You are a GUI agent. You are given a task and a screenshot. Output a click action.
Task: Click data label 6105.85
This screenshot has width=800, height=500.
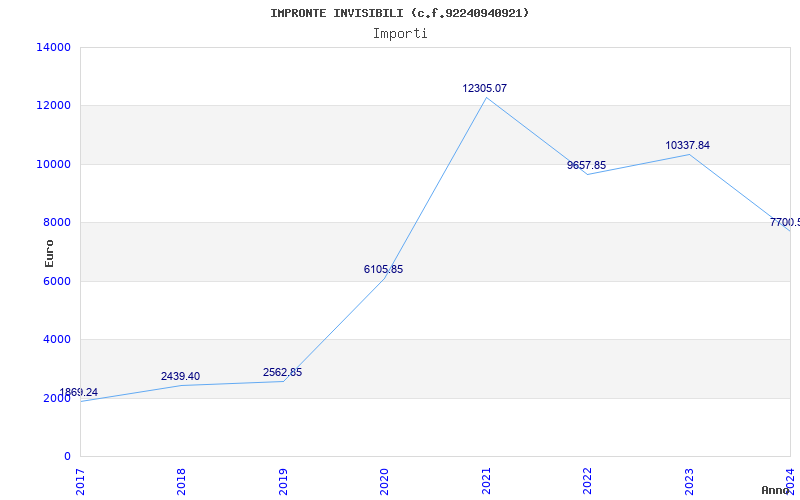coord(383,269)
